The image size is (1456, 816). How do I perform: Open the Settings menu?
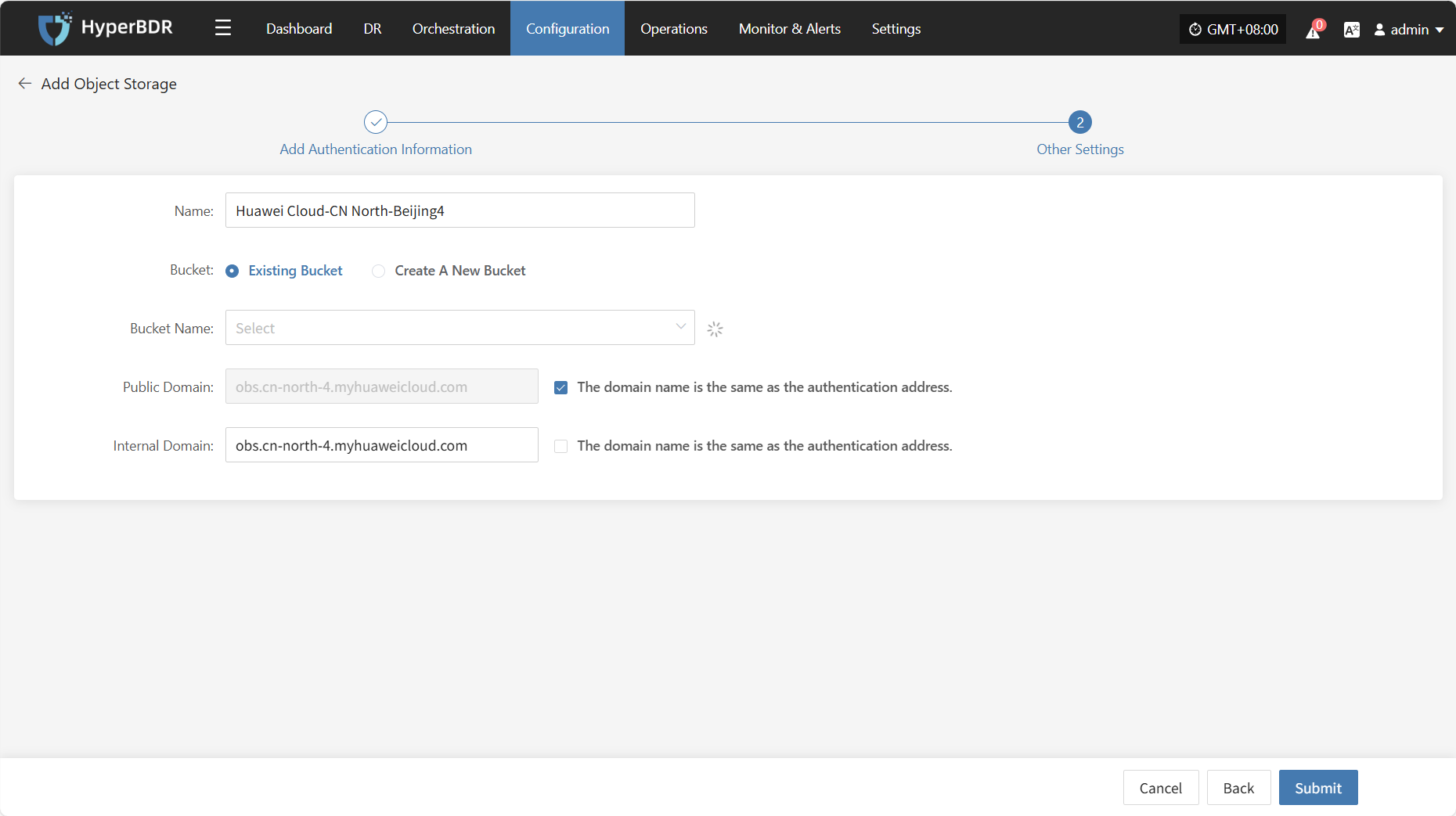(896, 29)
